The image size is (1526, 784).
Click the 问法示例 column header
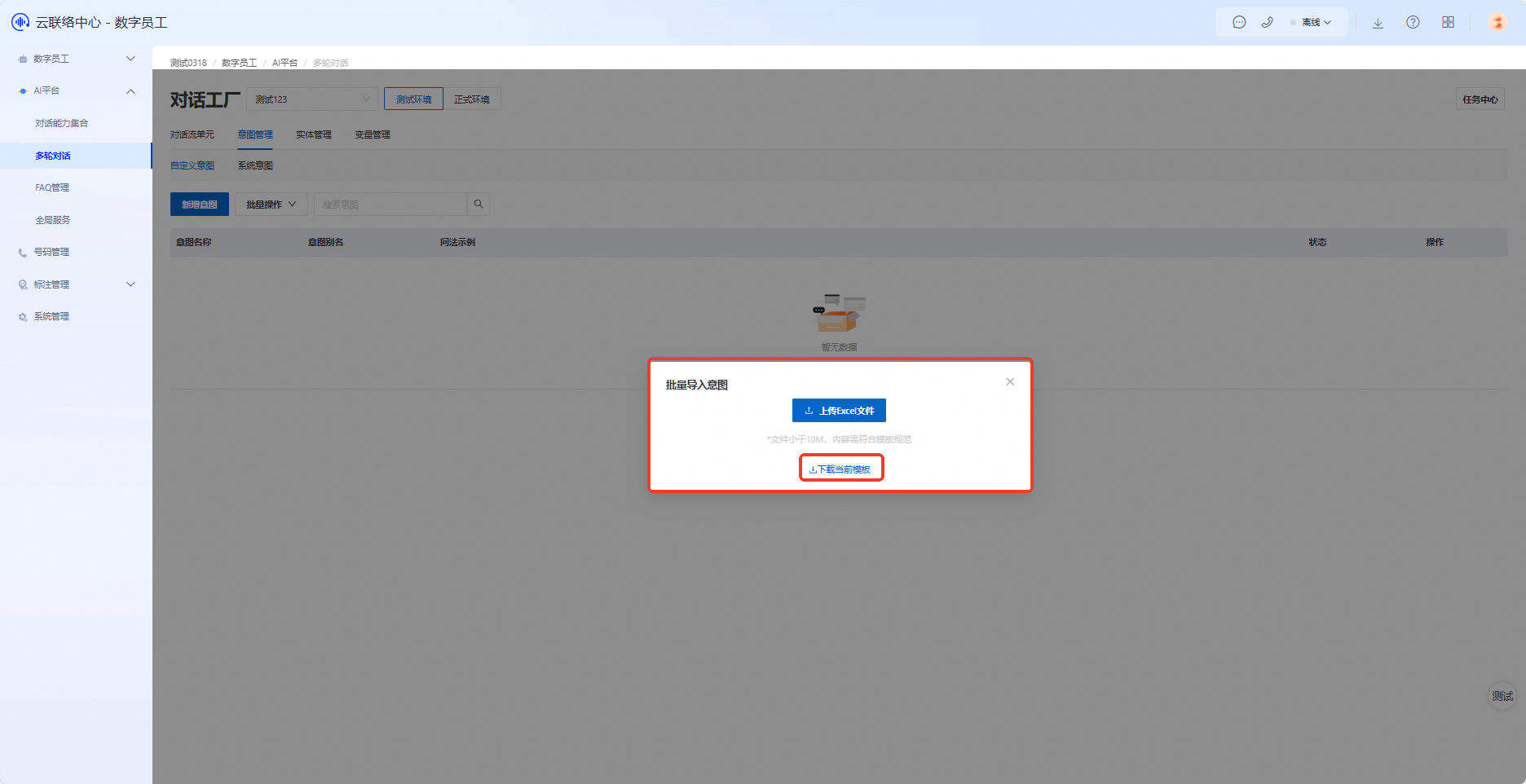[x=458, y=242]
